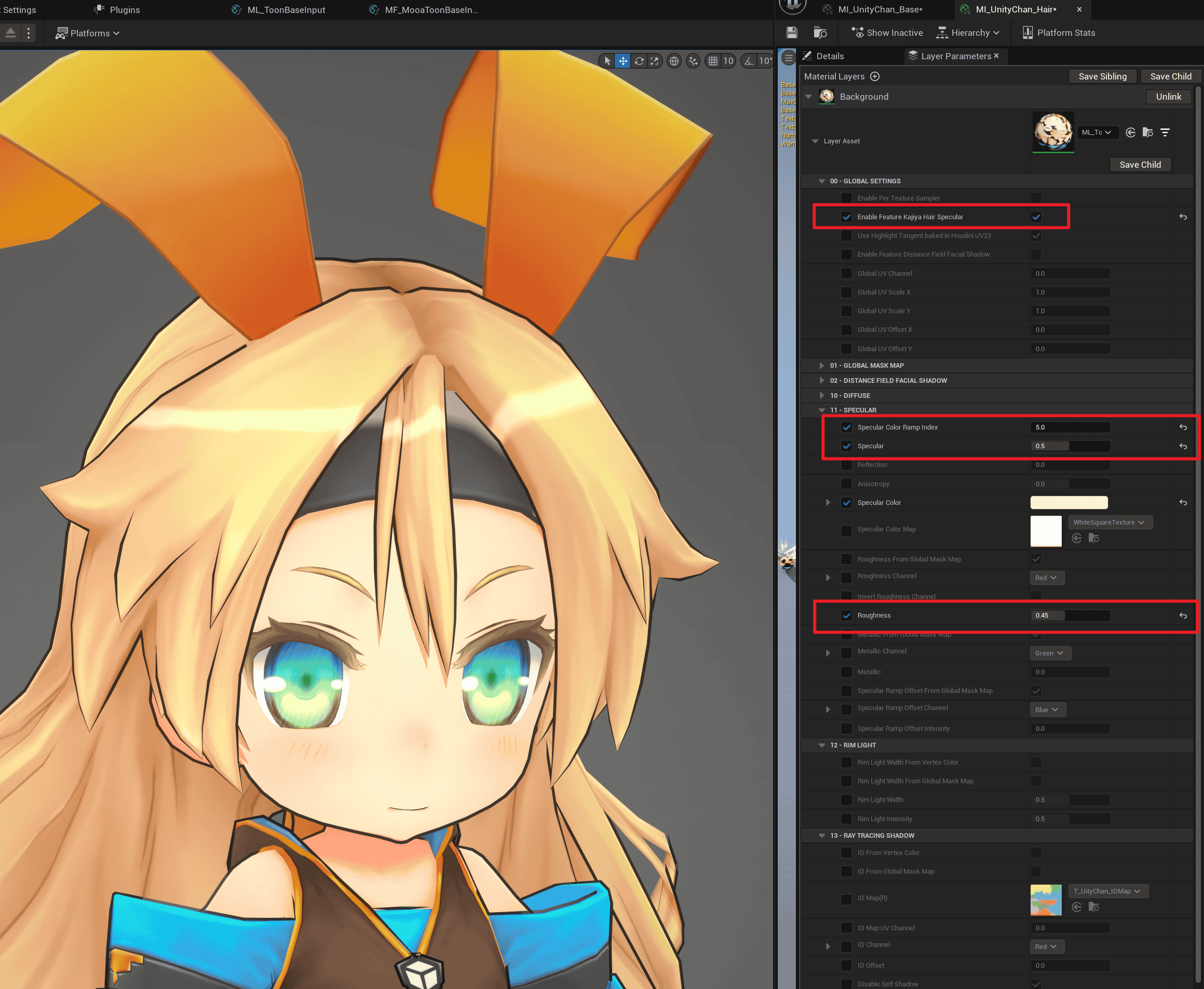Image resolution: width=1204 pixels, height=989 pixels.
Task: Click the Save floppy disk icon
Action: (792, 33)
